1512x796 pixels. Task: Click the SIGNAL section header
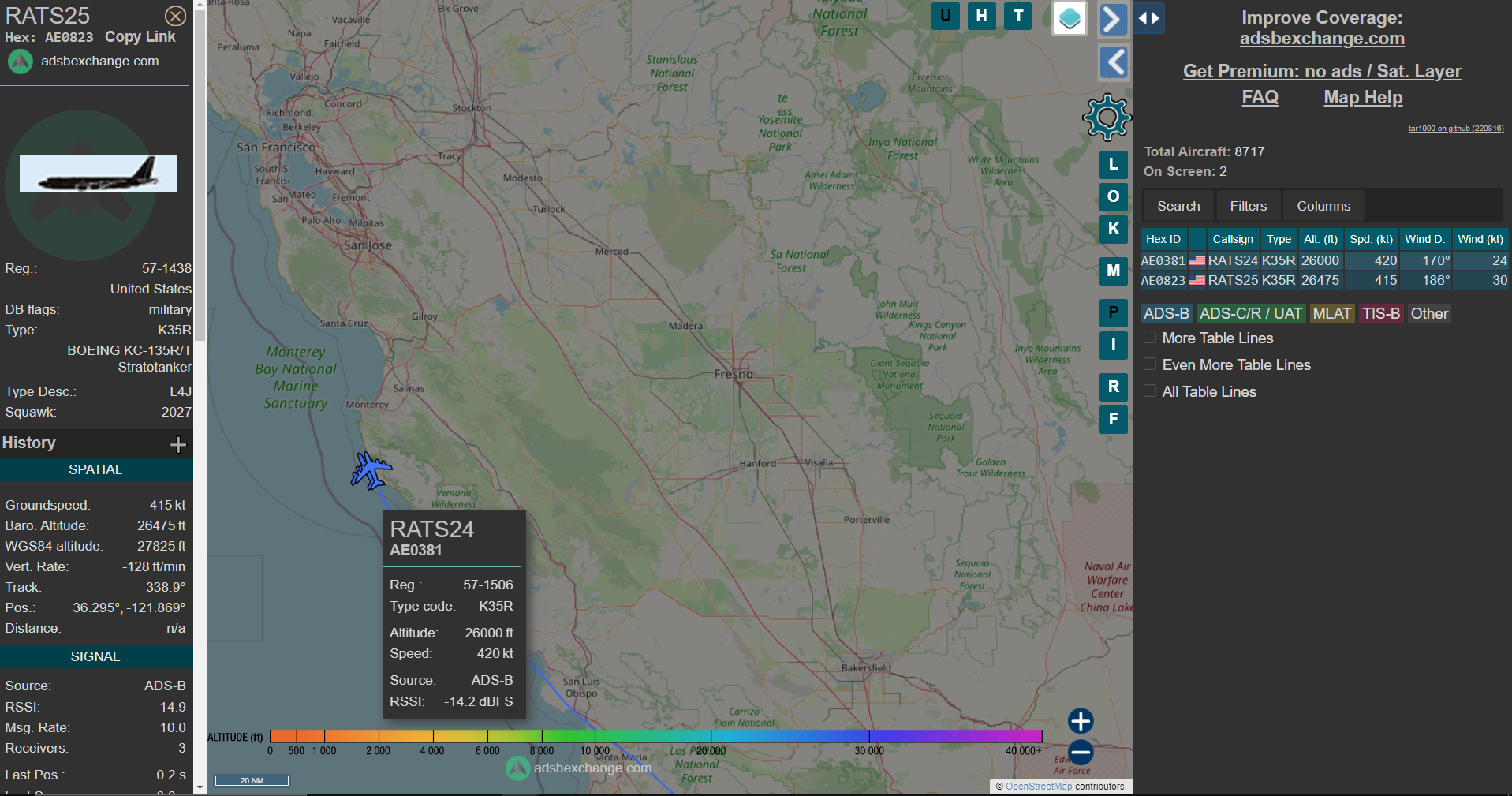tap(95, 656)
